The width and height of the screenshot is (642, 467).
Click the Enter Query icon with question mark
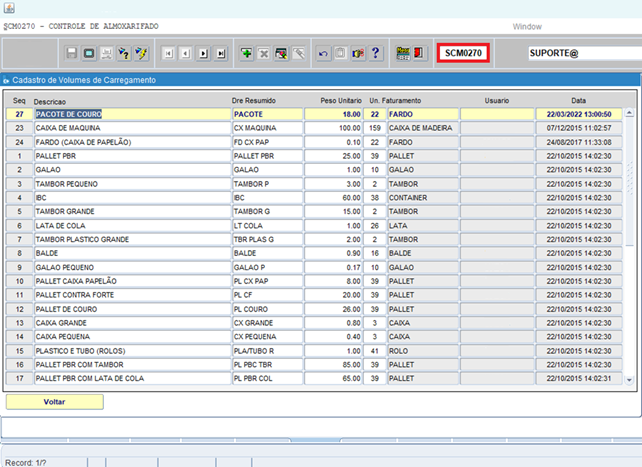(x=124, y=53)
